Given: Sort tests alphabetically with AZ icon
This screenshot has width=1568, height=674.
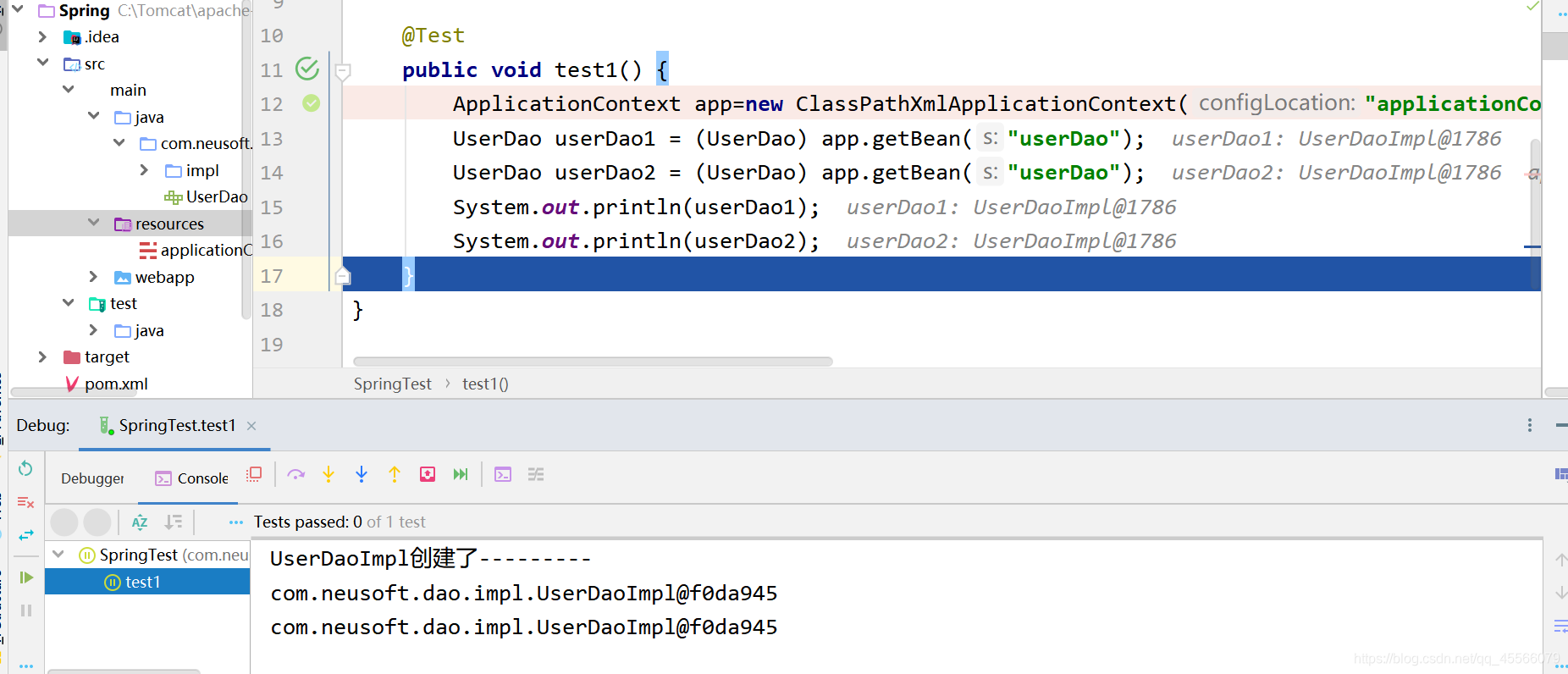Looking at the screenshot, I should click(140, 522).
